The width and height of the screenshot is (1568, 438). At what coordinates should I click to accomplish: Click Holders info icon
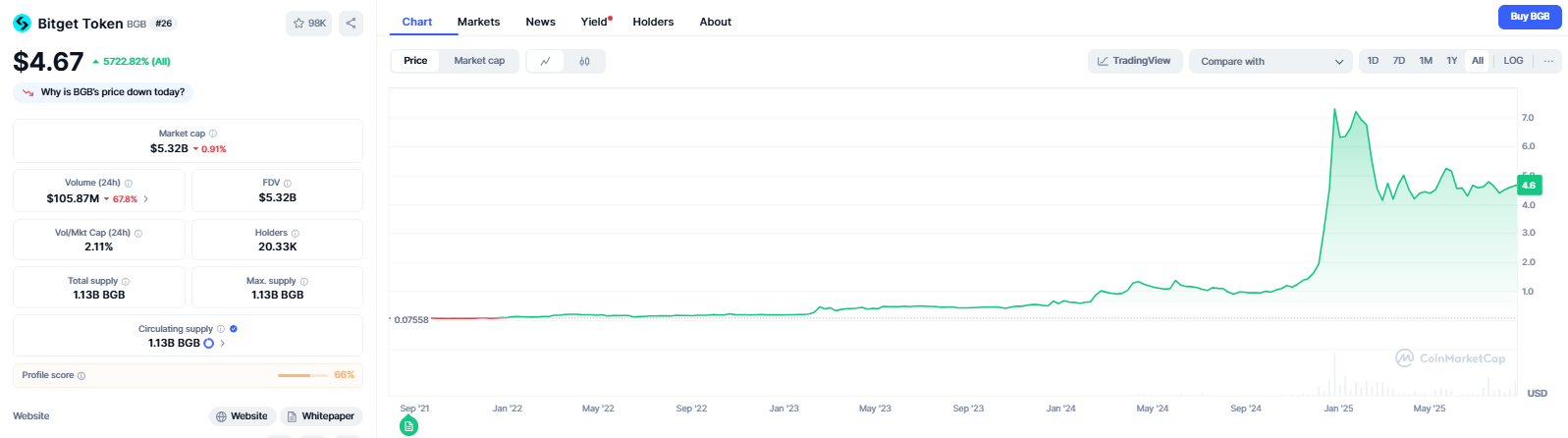pos(296,233)
